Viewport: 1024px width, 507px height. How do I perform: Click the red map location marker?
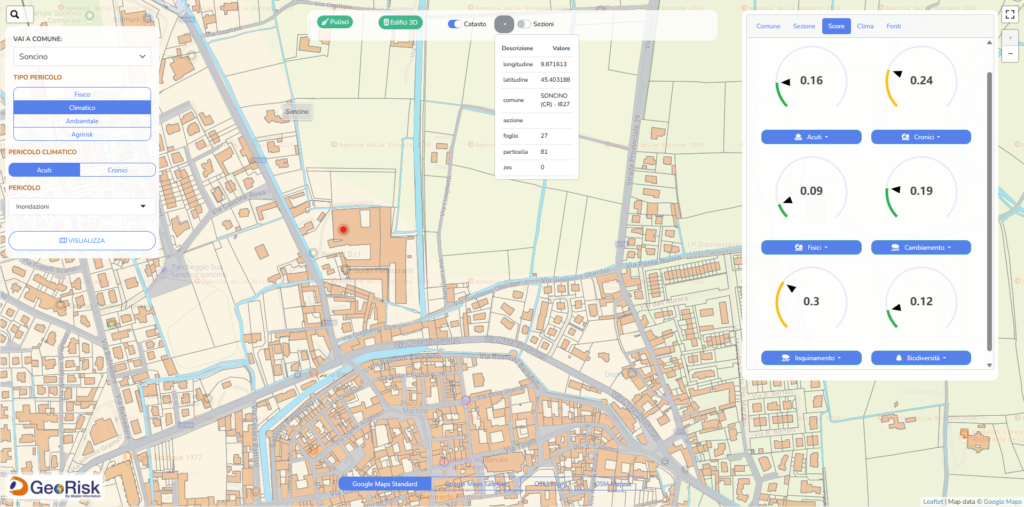point(342,230)
